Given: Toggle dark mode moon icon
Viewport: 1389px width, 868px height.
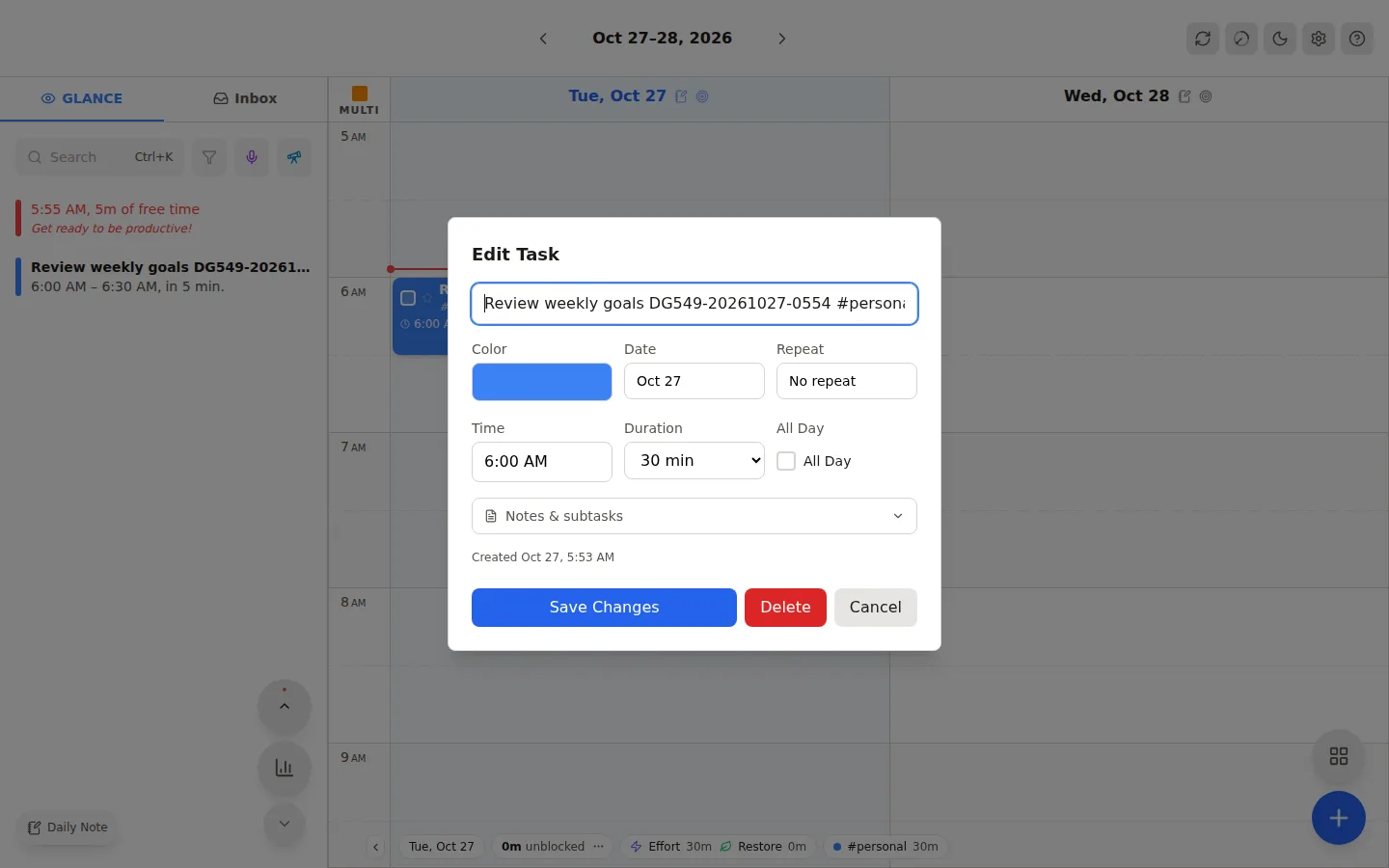Looking at the screenshot, I should click(1280, 39).
